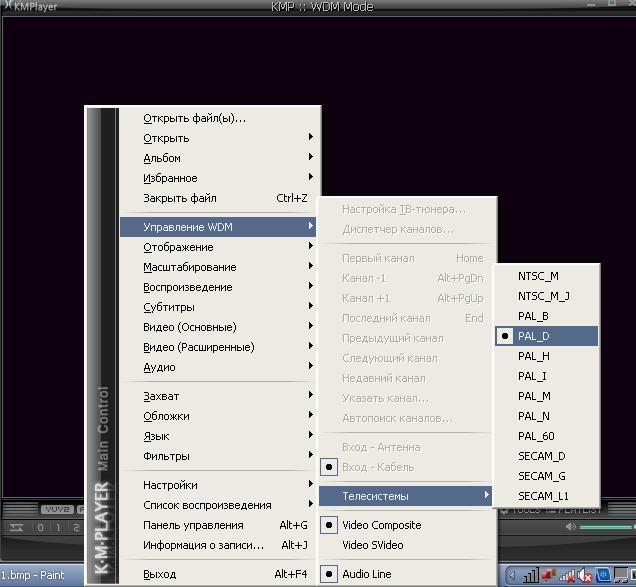Click Открыть файл(ы)... menu entry
Image resolution: width=636 pixels, height=587 pixels.
(194, 118)
